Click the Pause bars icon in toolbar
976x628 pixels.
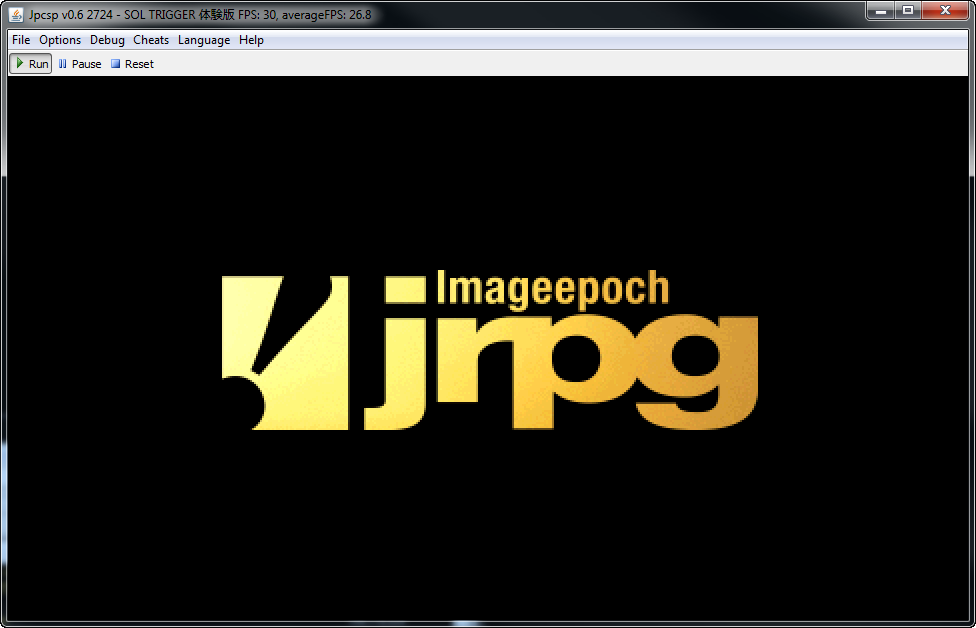click(x=63, y=64)
